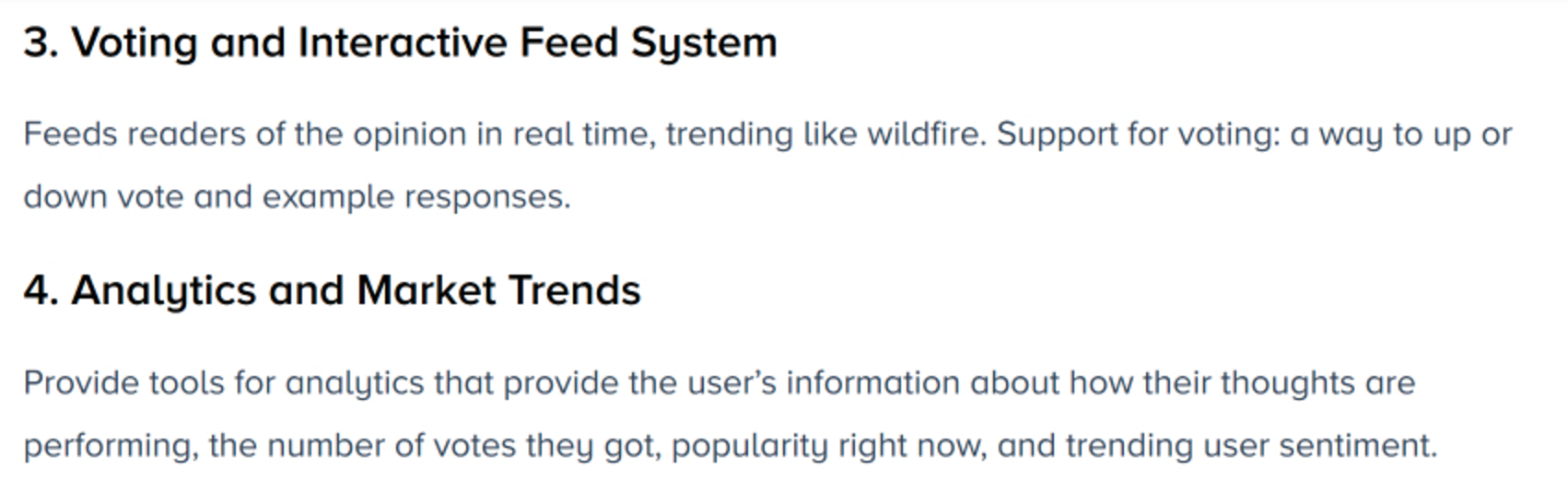The width and height of the screenshot is (1568, 494).
Task: Click the word "Interactive" in the heading
Action: tap(402, 43)
